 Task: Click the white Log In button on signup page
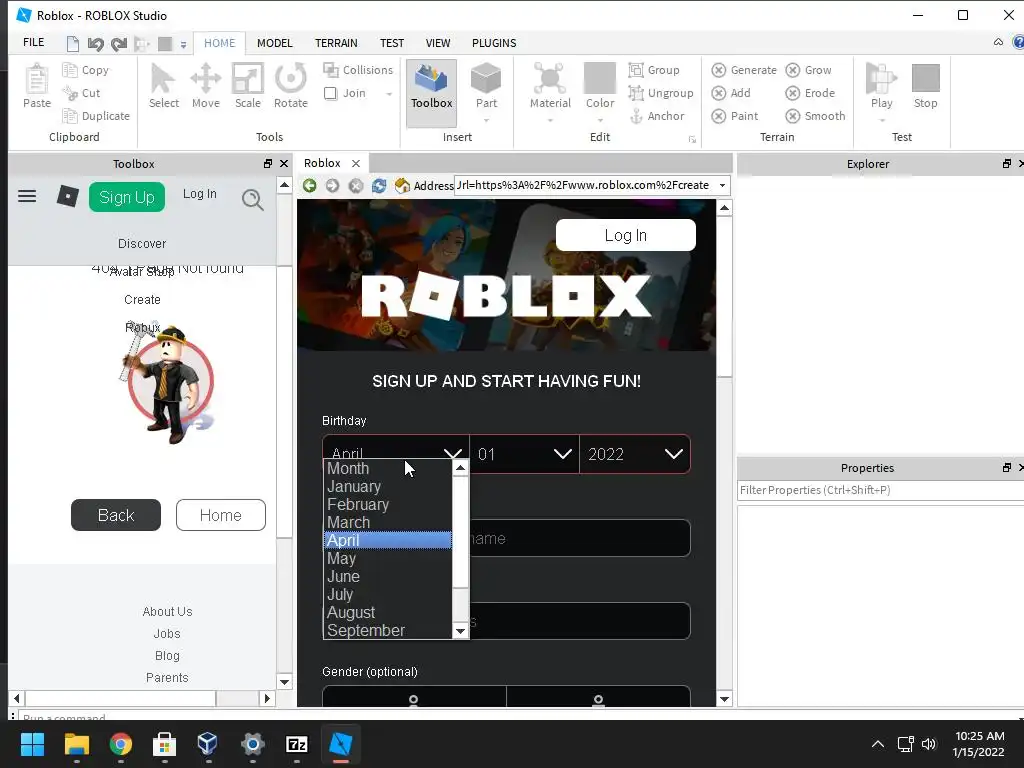pyautogui.click(x=626, y=235)
